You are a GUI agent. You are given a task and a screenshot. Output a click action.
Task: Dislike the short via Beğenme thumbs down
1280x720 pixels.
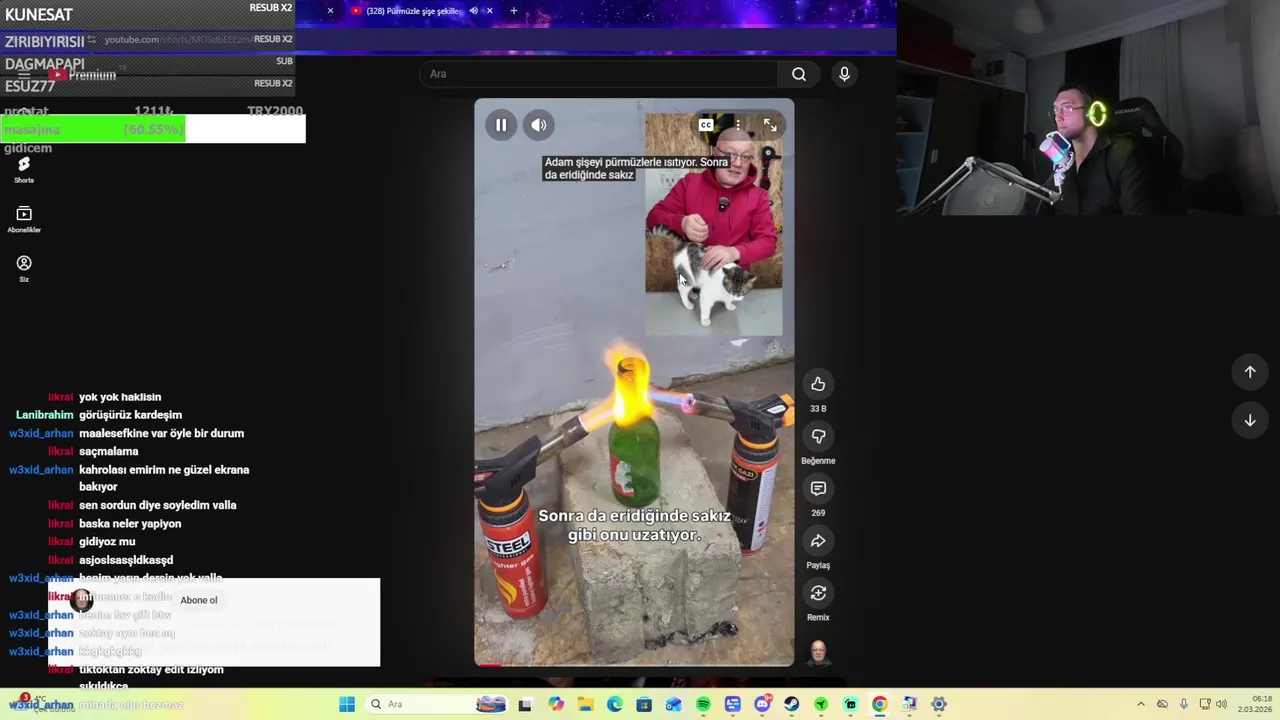(x=818, y=436)
